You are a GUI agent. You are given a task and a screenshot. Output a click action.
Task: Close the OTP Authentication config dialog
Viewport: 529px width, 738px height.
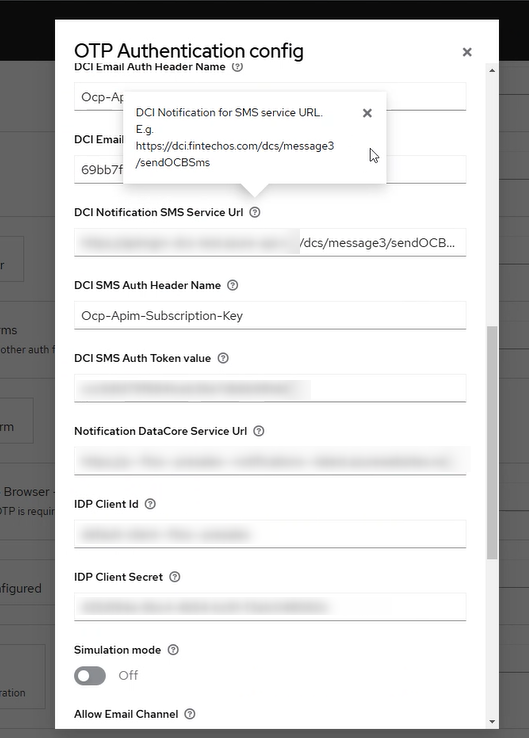tap(467, 52)
